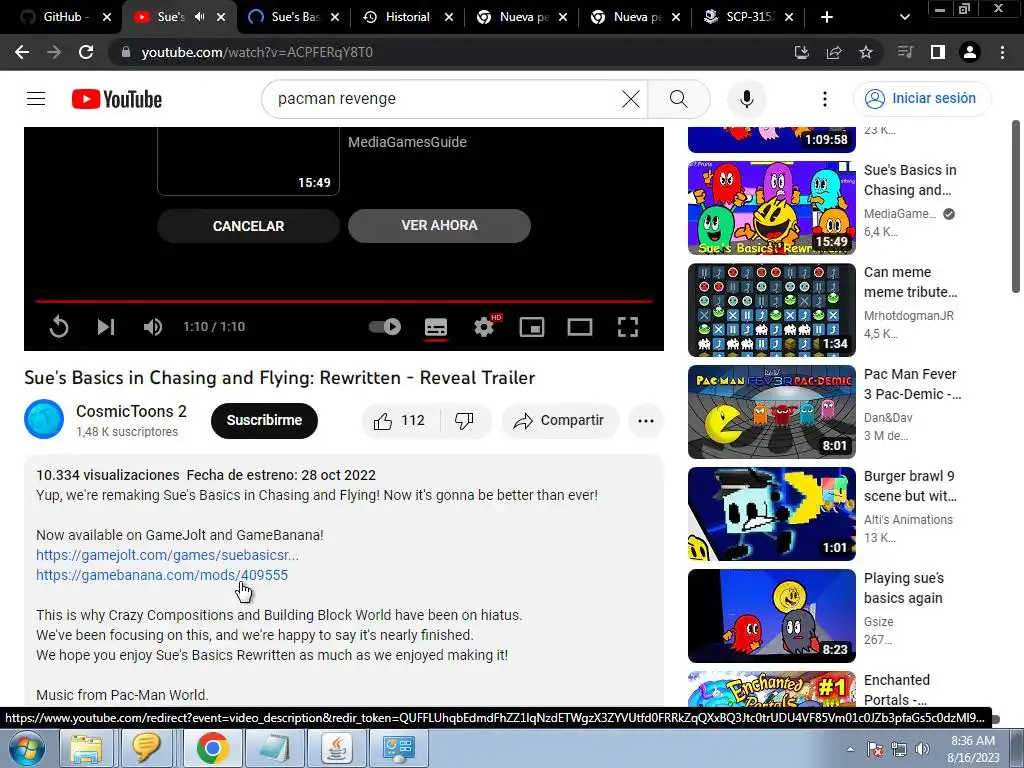
Task: Switch to miniplayer mode
Action: (532, 327)
